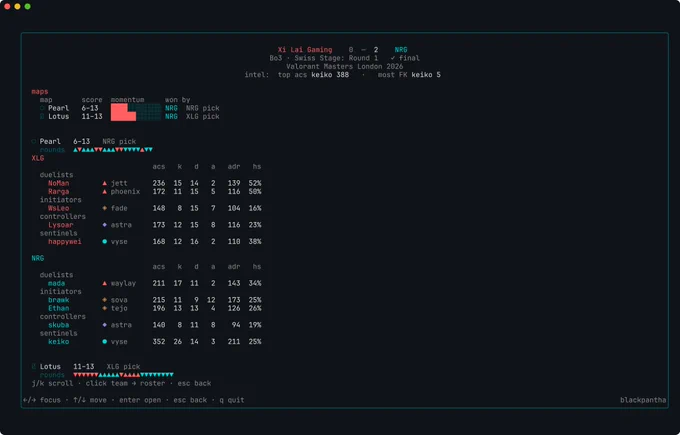Image resolution: width=680 pixels, height=435 pixels.
Task: Click the 'j/k scroll' hint
Action: 52,383
